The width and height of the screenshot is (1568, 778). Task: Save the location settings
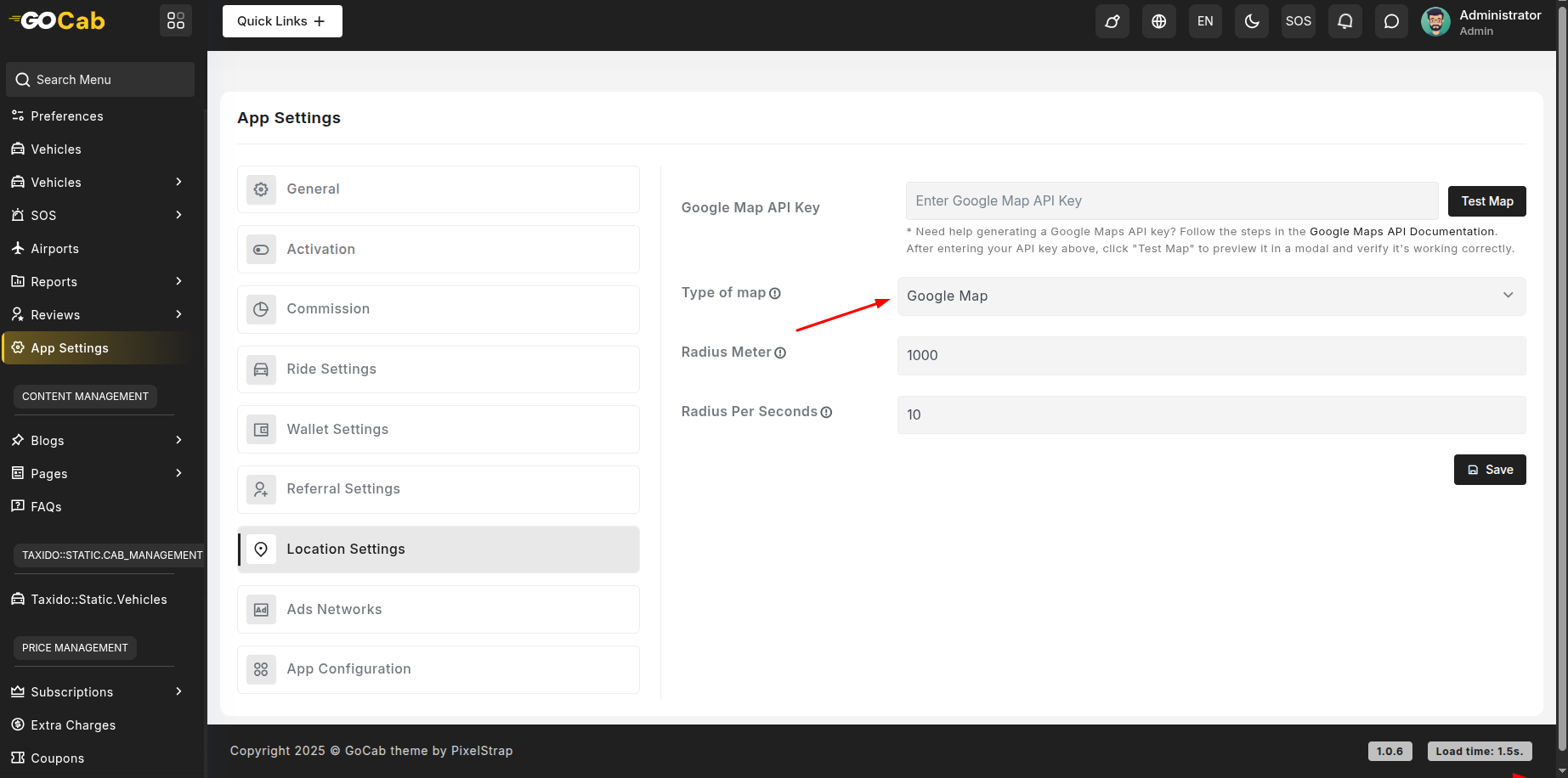(1489, 470)
